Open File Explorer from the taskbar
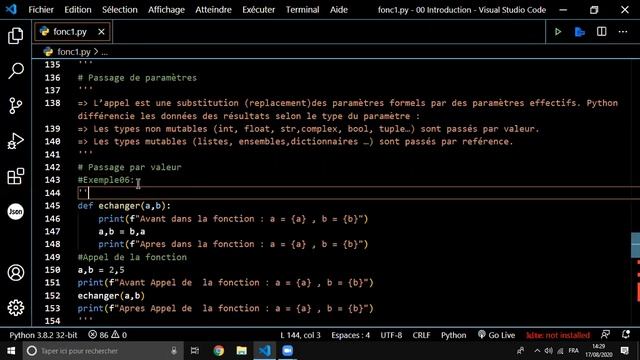This screenshot has height=360, width=640. pos(242,351)
